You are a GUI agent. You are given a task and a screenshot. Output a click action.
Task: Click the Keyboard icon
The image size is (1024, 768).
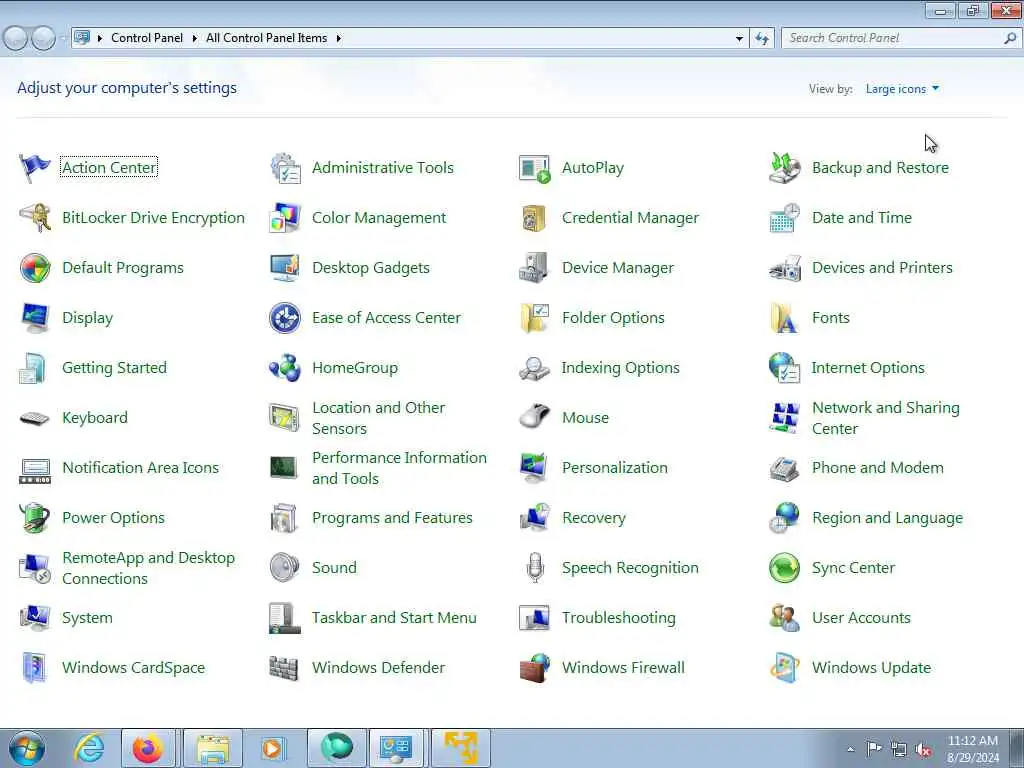35,418
